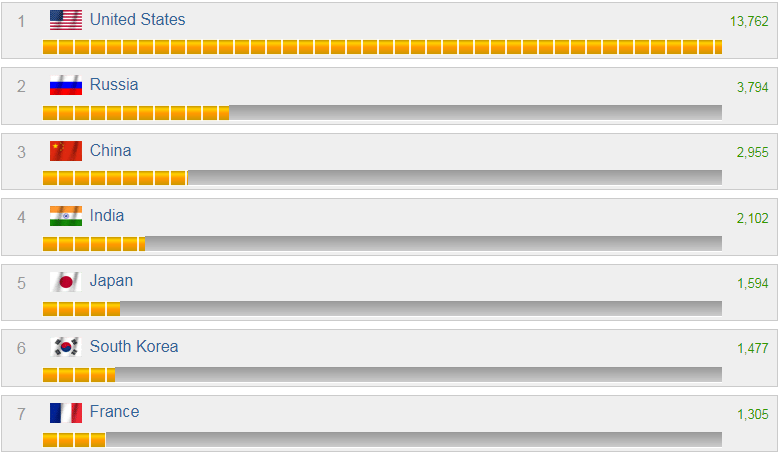Click the 2,102 value for India
Image resolution: width=783 pixels, height=457 pixels.
[752, 218]
